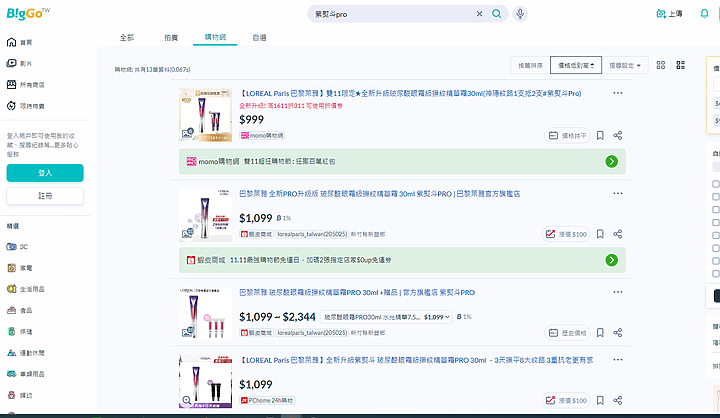
Task: Share the first $1,099 Shopee product
Action: pos(618,234)
